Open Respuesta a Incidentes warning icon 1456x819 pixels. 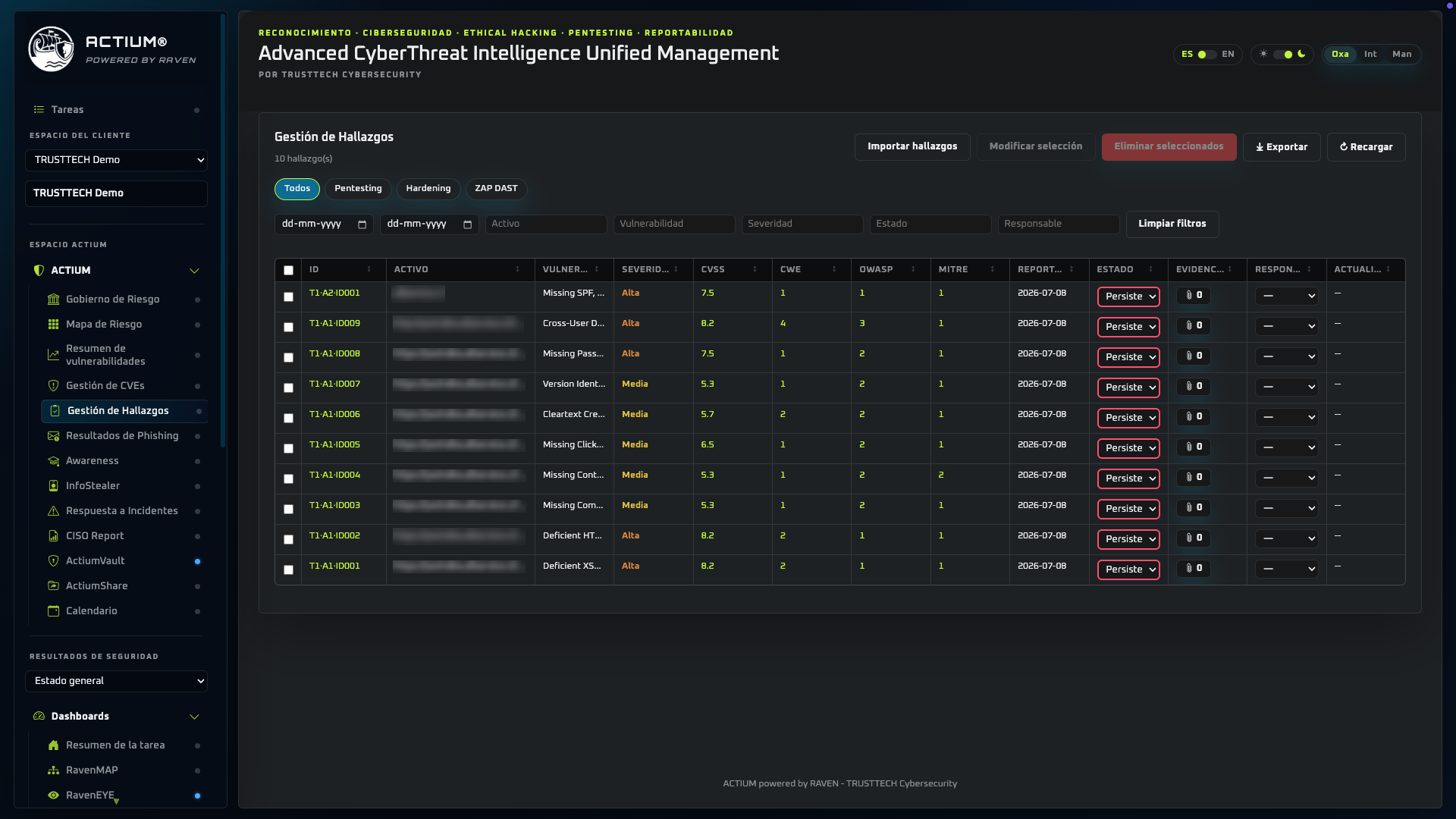tap(53, 511)
